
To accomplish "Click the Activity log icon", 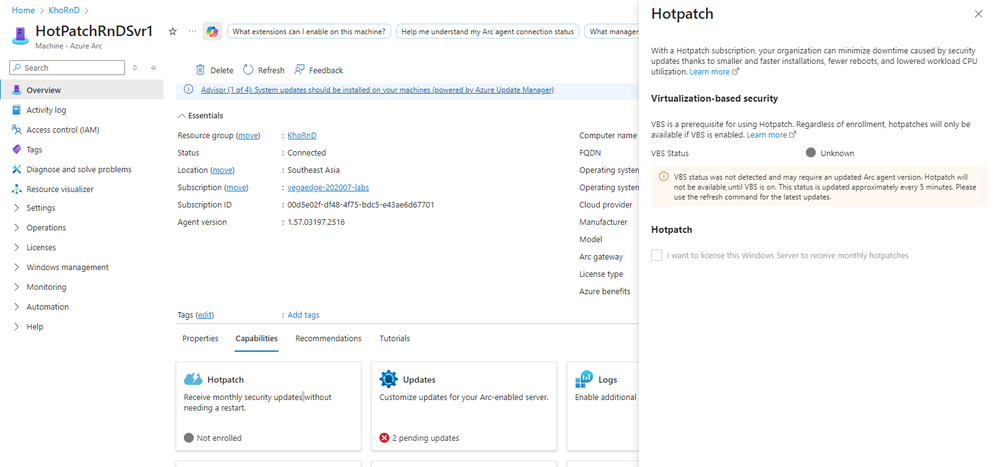I will [17, 110].
